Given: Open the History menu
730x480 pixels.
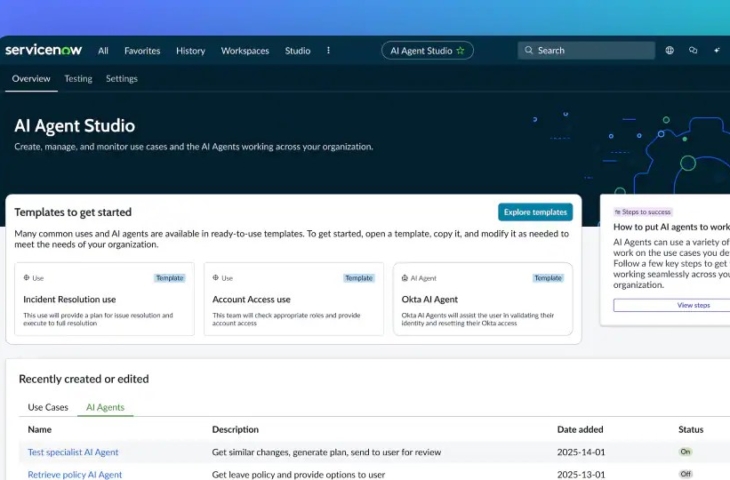Looking at the screenshot, I should [x=190, y=51].
